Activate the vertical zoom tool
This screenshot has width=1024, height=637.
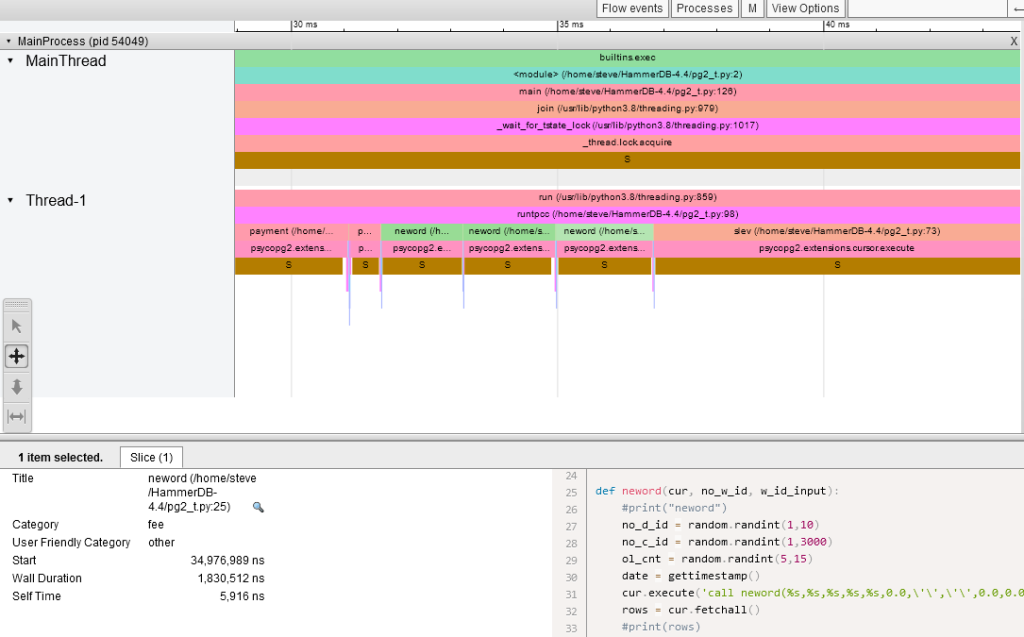(x=16, y=386)
